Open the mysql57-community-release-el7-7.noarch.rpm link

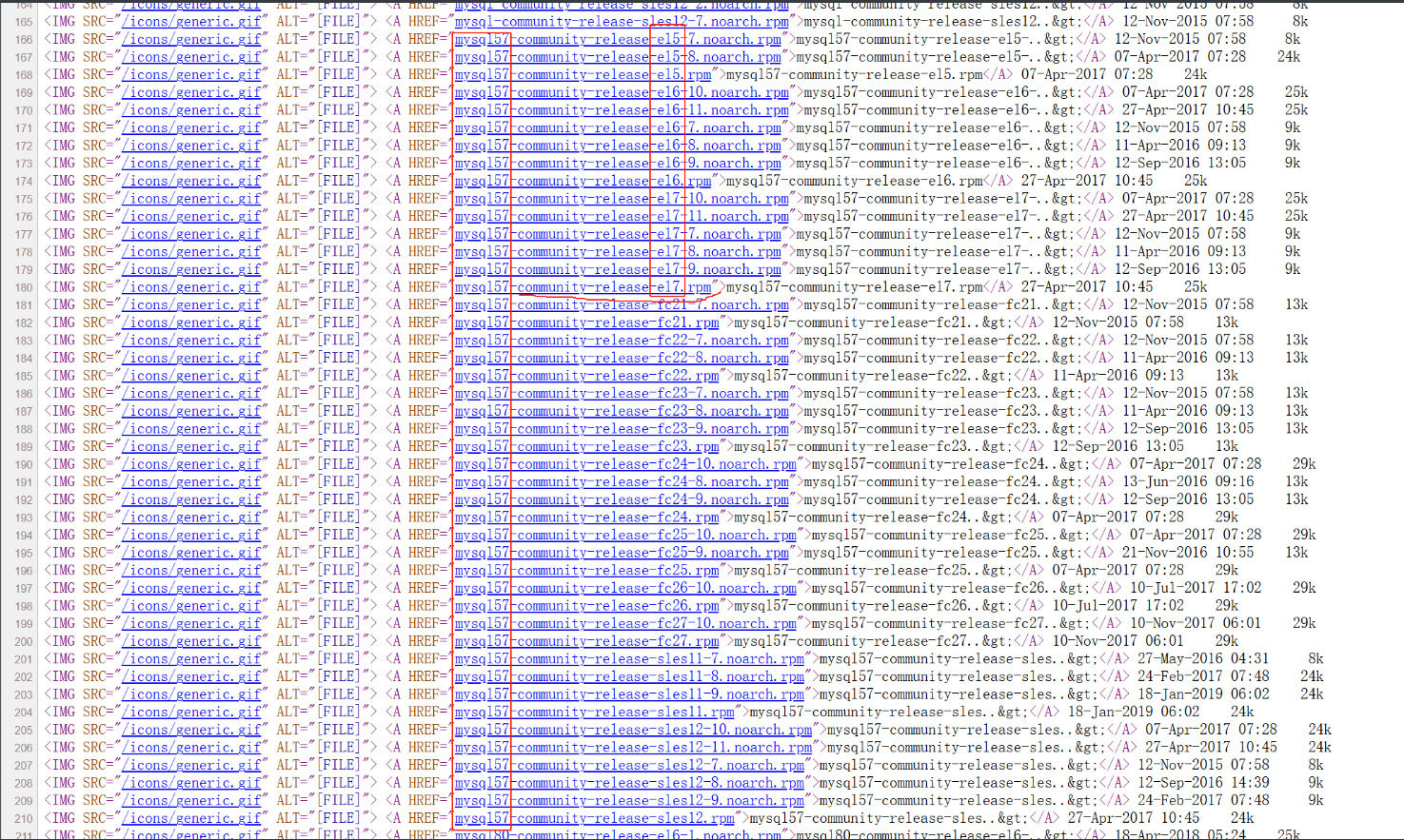(x=618, y=234)
